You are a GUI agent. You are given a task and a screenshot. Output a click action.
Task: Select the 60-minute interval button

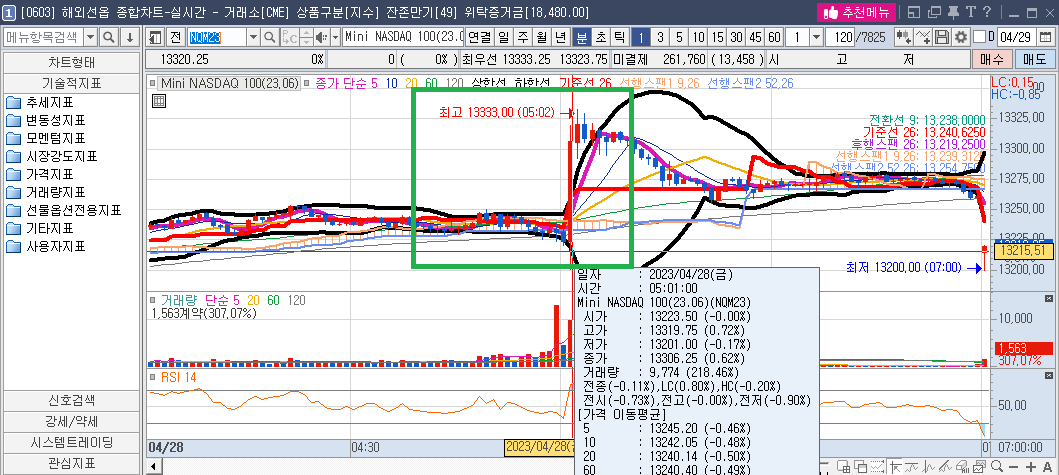[775, 36]
